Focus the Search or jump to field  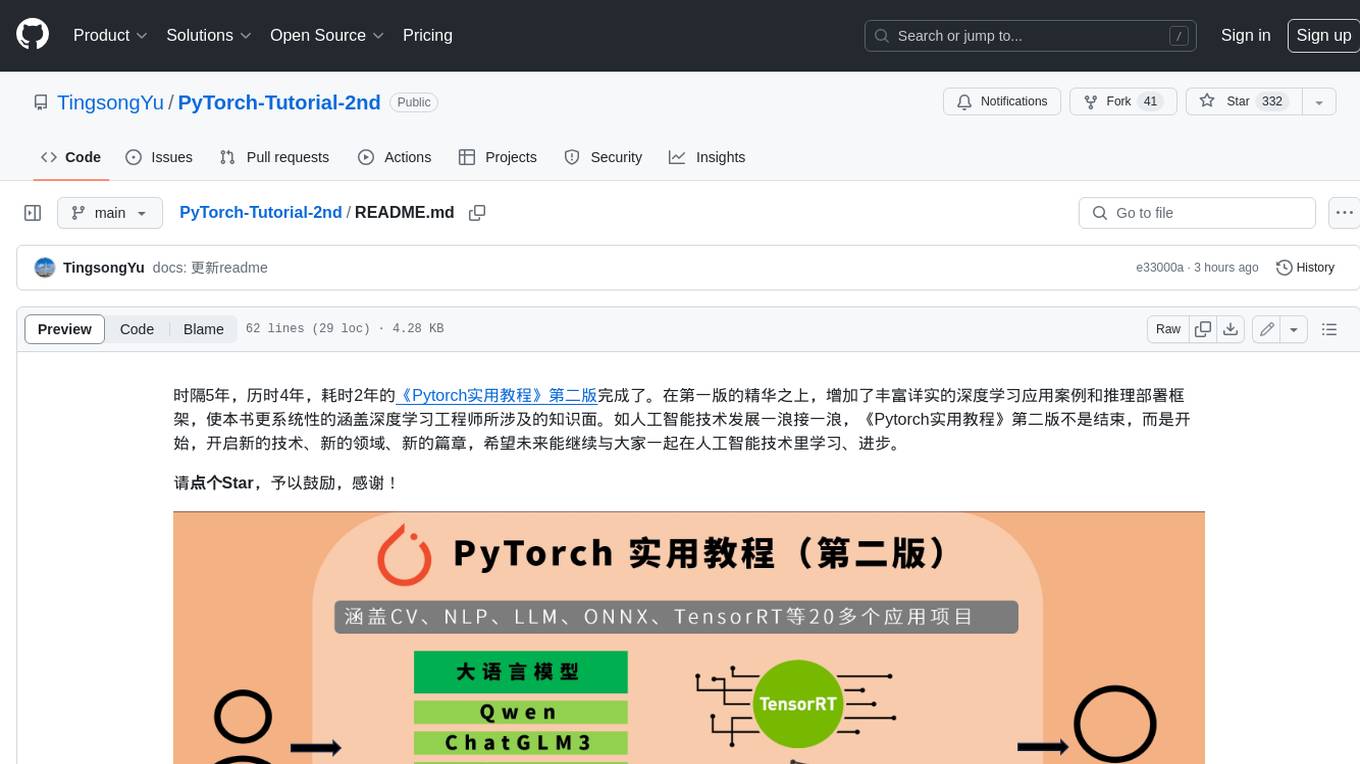tap(1031, 36)
